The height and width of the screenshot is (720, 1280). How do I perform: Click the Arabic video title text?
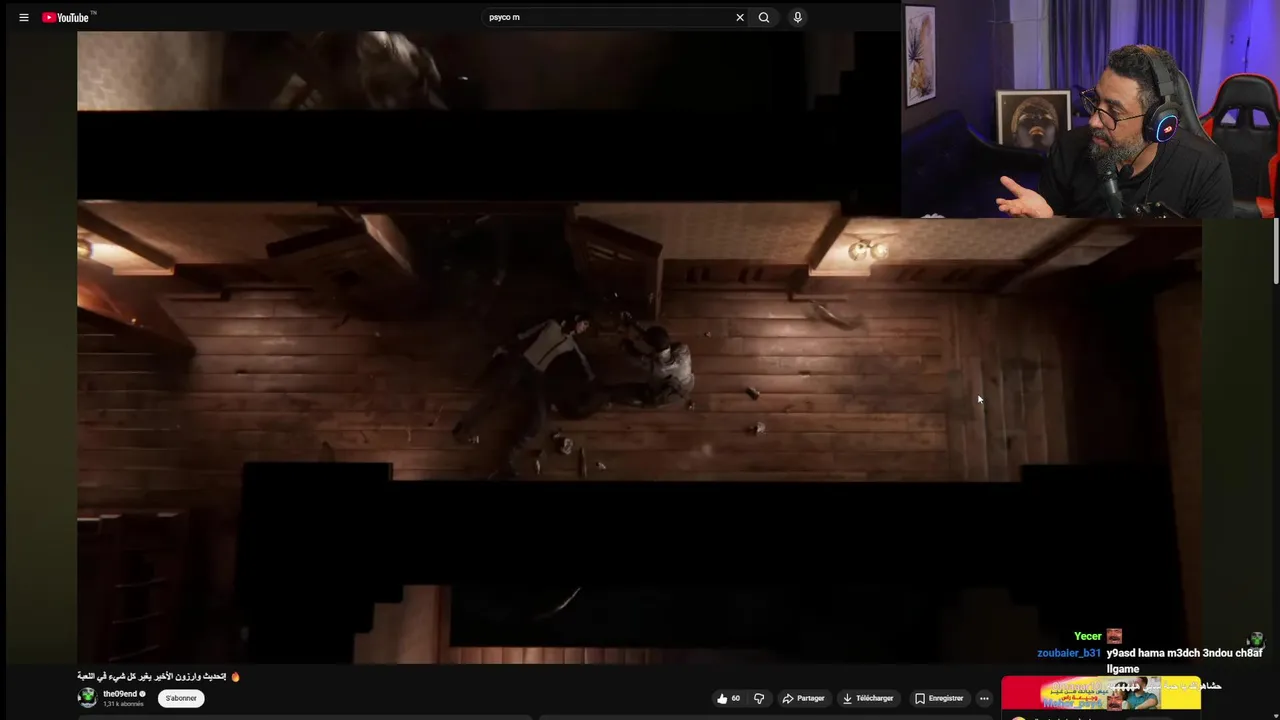click(153, 676)
